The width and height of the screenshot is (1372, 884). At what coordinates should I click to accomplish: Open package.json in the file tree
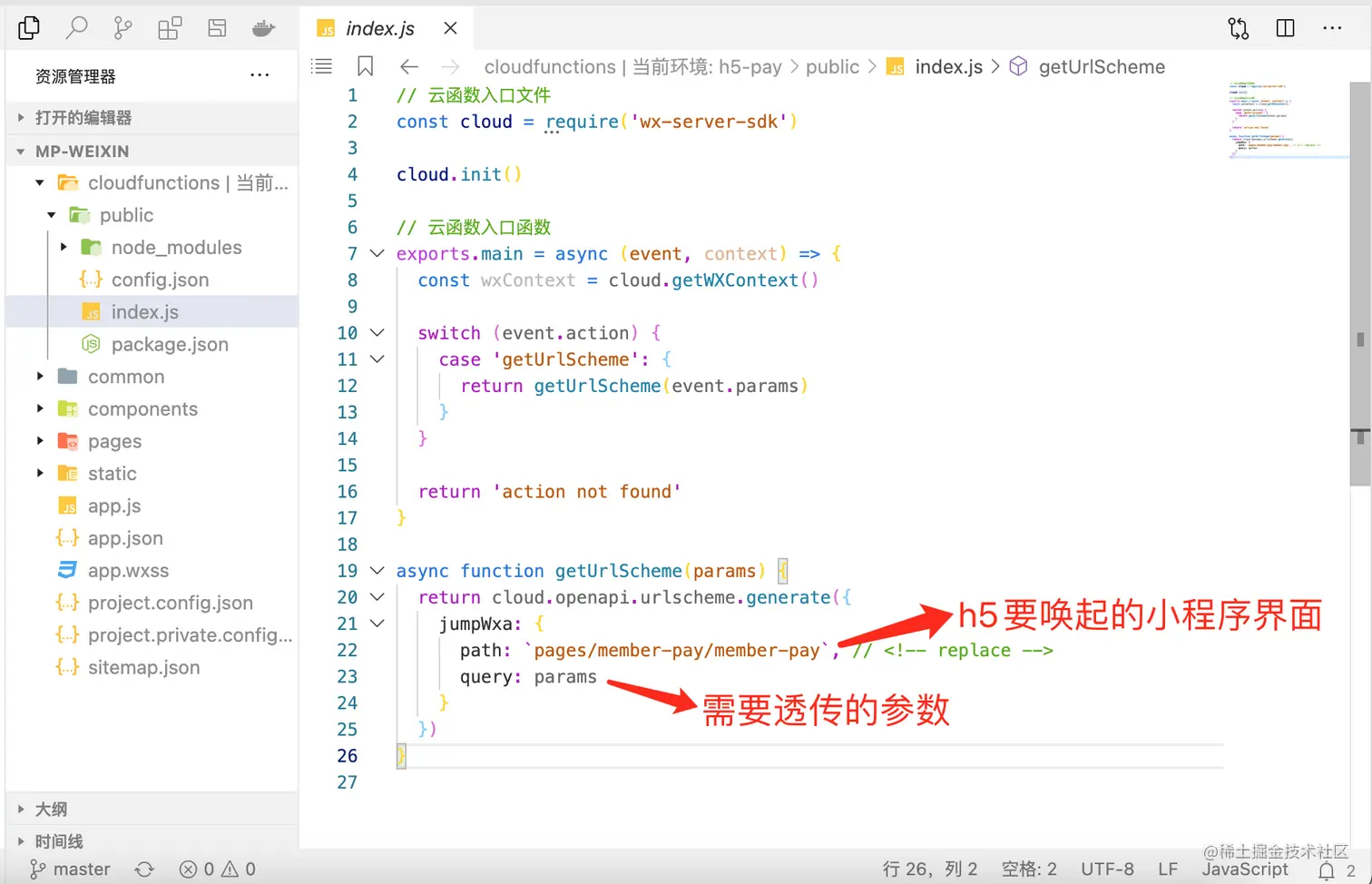click(152, 344)
